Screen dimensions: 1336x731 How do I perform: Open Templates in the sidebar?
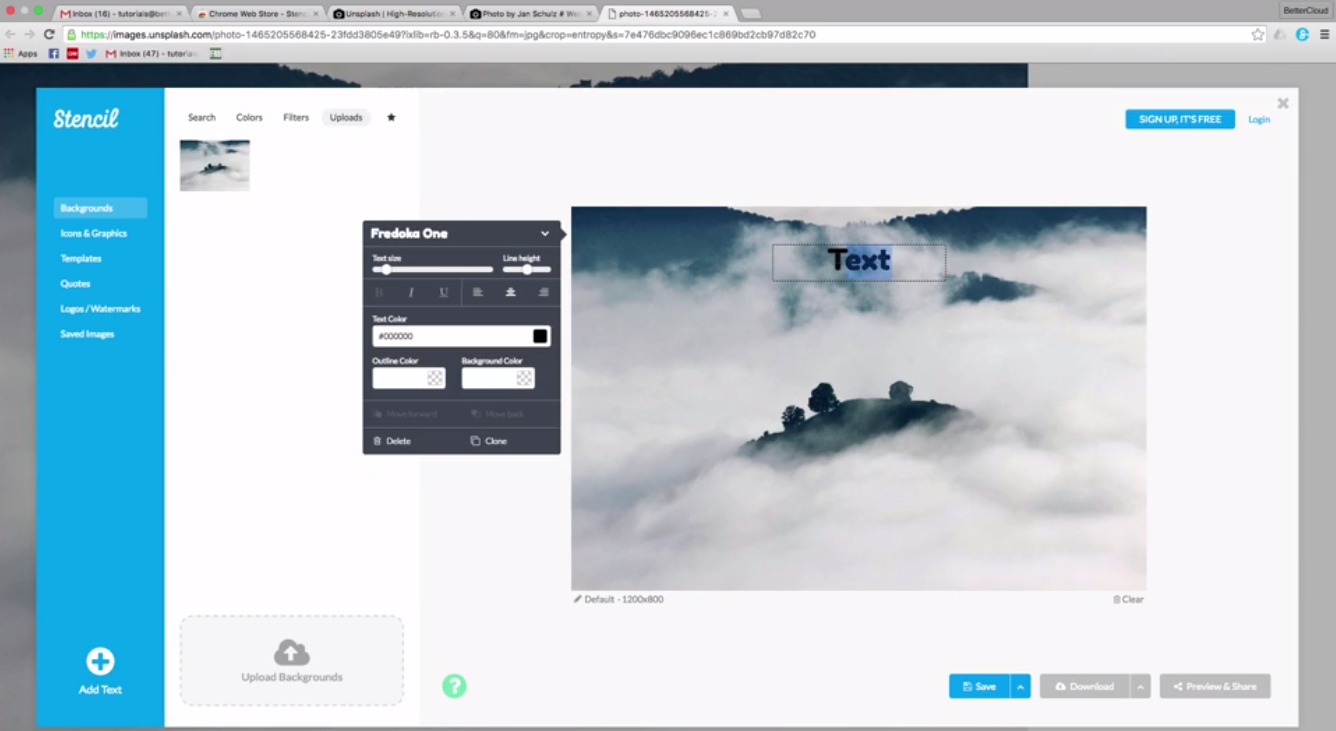click(x=81, y=258)
